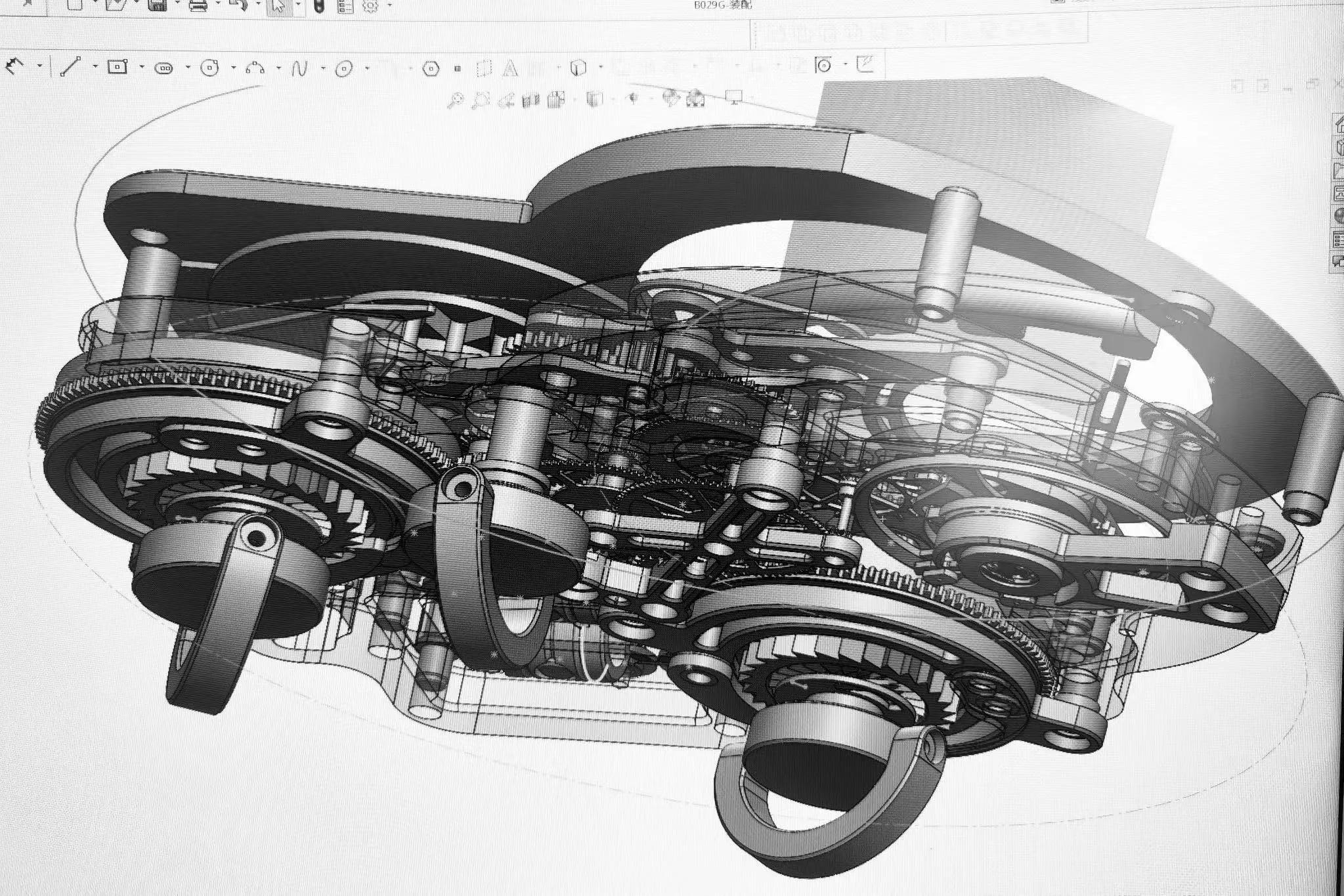Select the Straight Slot sketch tool
The height and width of the screenshot is (896, 1344).
pyautogui.click(x=163, y=68)
